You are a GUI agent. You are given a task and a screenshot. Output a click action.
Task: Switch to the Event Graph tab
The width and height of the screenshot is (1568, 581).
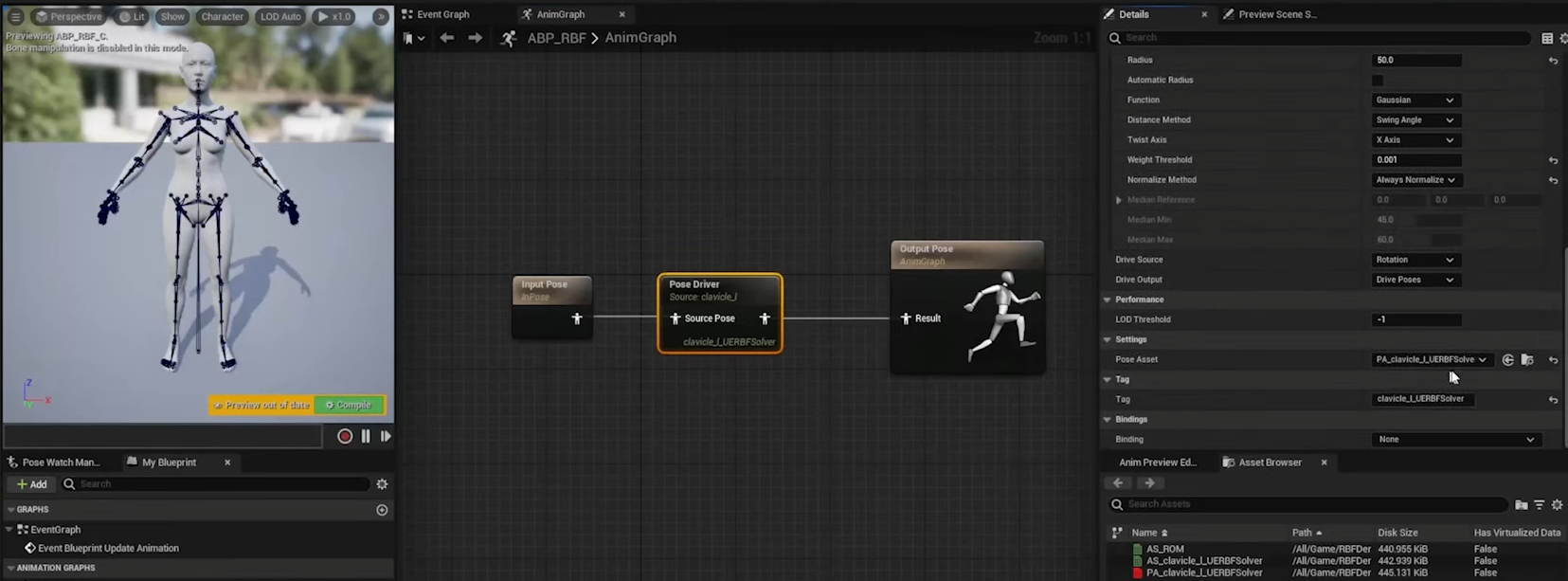[x=442, y=14]
